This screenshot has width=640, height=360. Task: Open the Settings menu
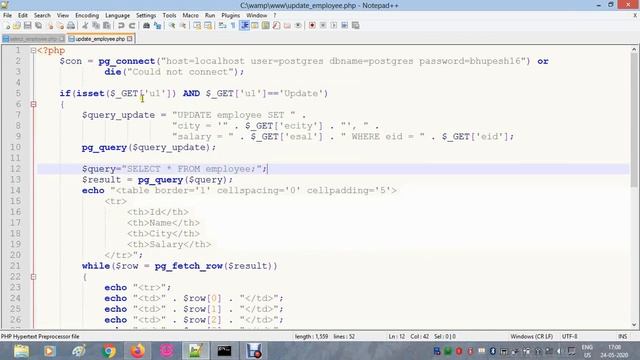pyautogui.click(x=146, y=16)
